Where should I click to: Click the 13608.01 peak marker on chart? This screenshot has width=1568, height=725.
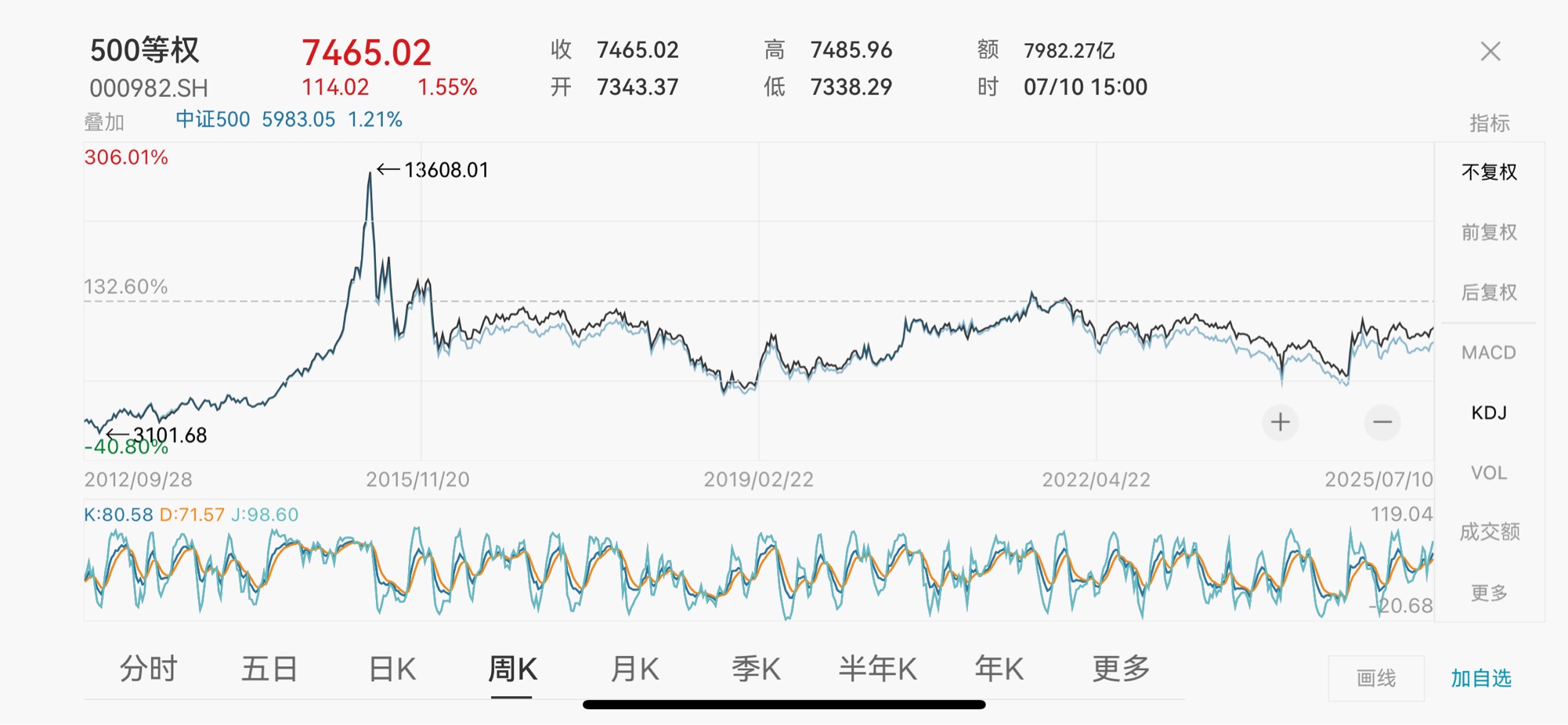(x=432, y=170)
